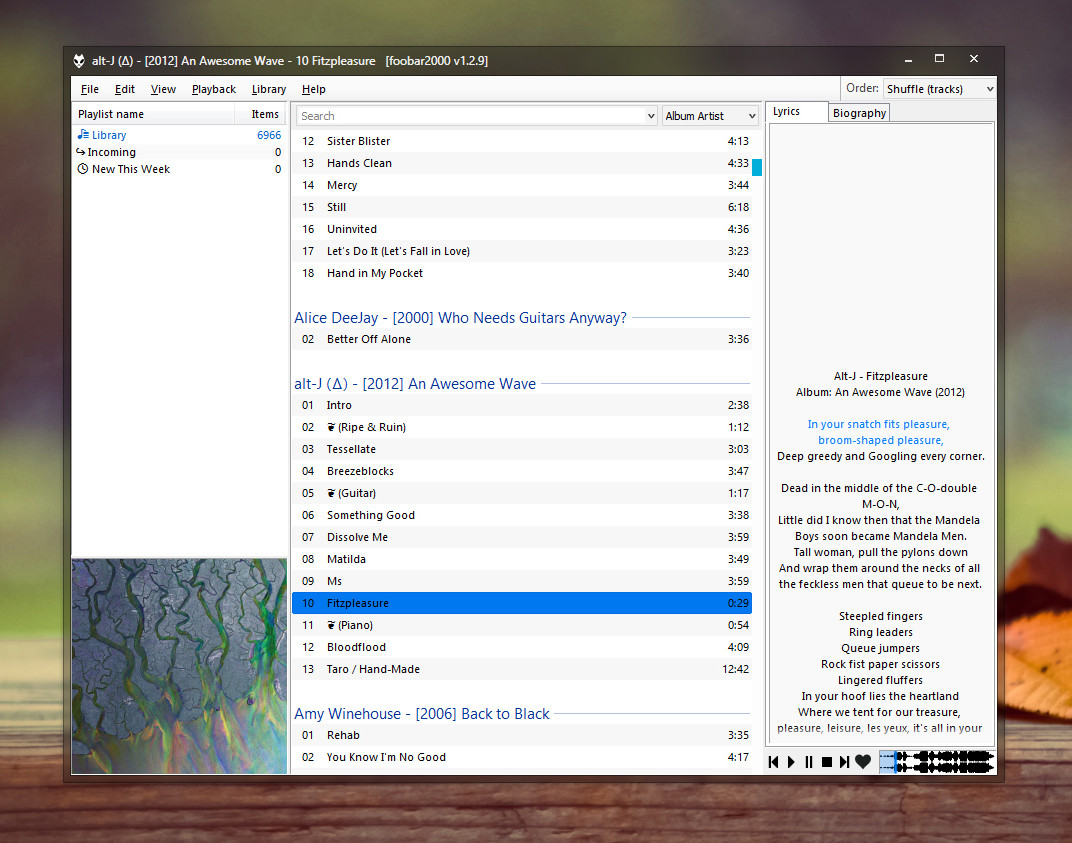1072x843 pixels.
Task: Click lyrics header 'Alt-J - Fitzpleasure'
Action: (881, 376)
